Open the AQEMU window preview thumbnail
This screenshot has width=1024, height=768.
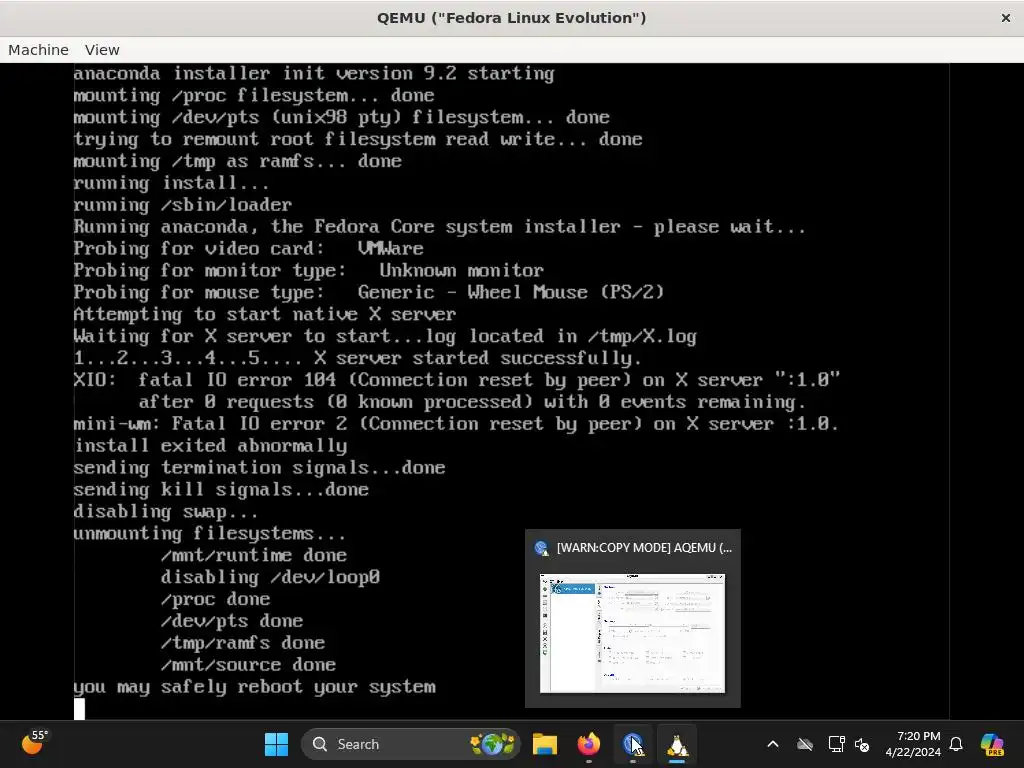click(x=632, y=632)
